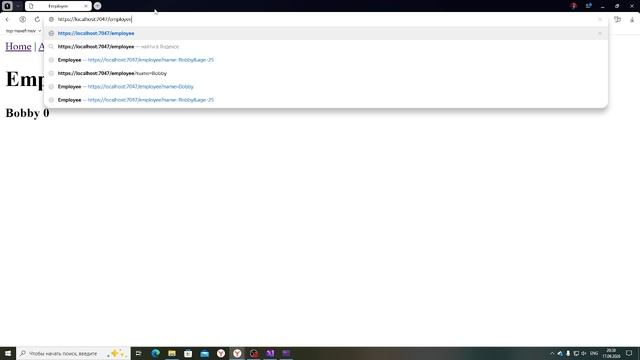This screenshot has height=360, width=640.
Task: Open the taskbar clock and date
Action: pos(611,353)
